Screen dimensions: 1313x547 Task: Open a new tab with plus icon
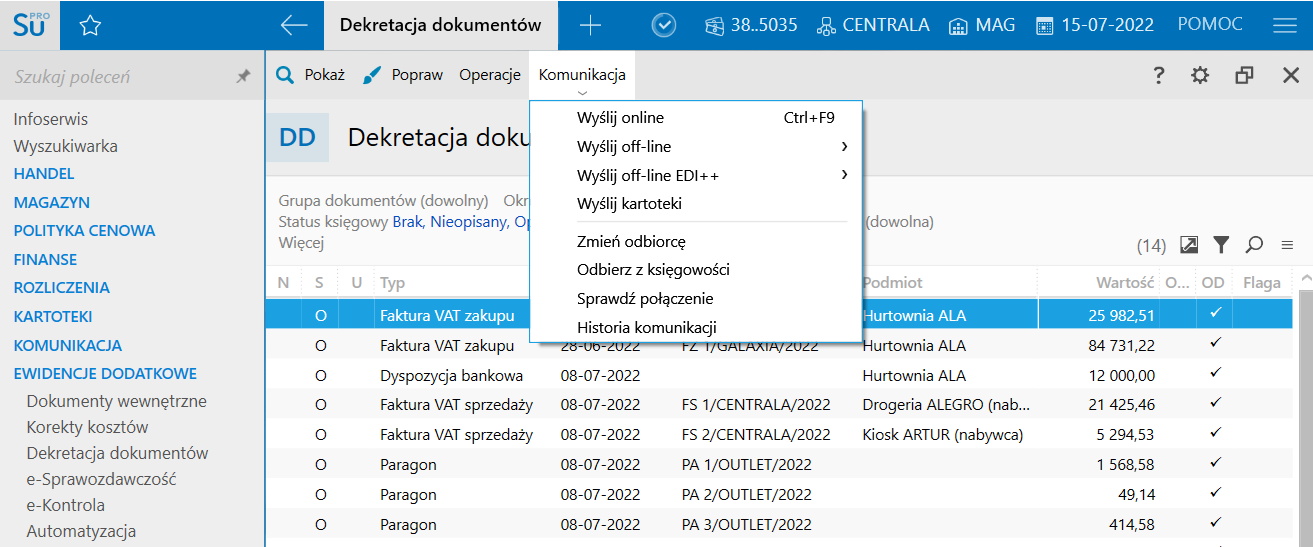point(590,25)
